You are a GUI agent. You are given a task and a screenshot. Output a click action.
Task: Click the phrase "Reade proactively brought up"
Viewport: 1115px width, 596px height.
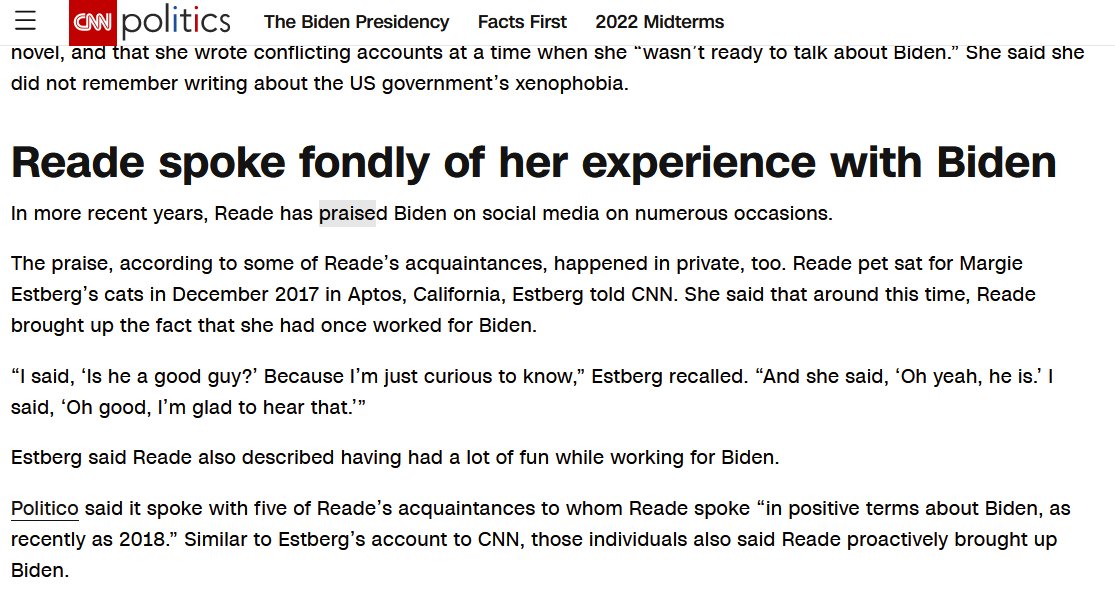tap(919, 539)
